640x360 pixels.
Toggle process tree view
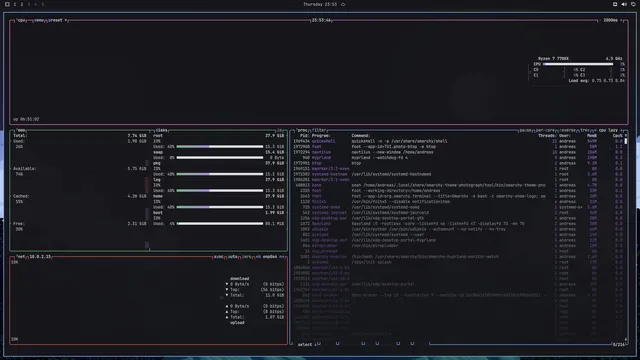tap(585, 130)
